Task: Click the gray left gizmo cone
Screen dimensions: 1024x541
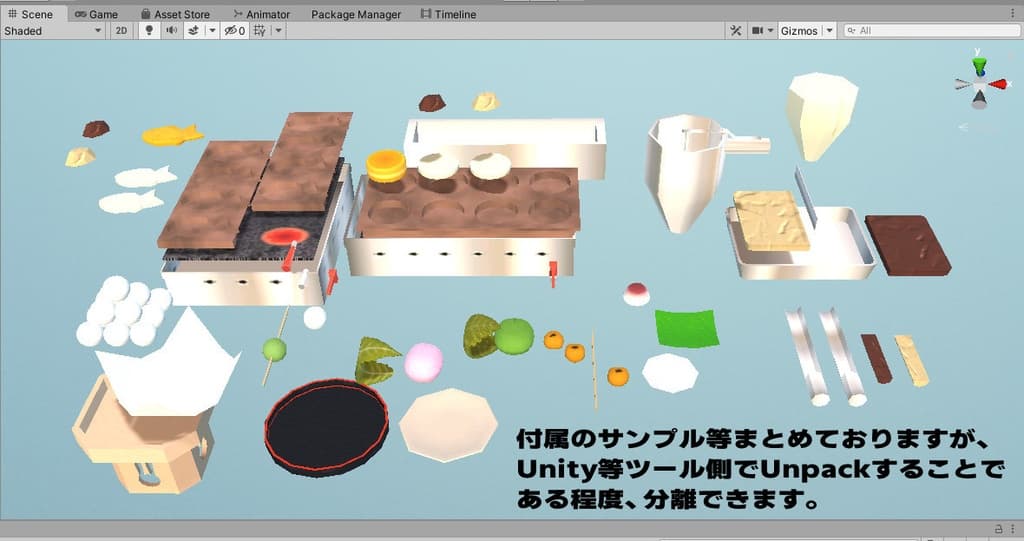Action: tap(963, 84)
